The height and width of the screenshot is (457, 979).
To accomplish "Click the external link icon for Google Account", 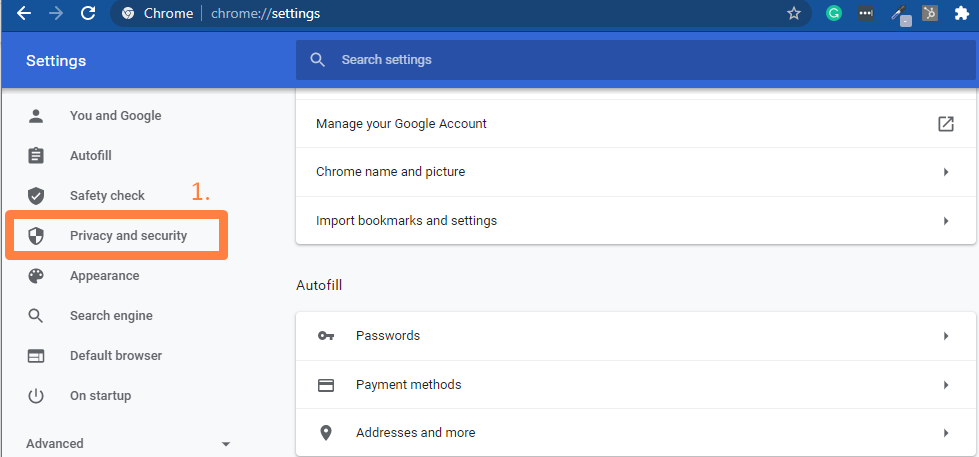I will 945,124.
